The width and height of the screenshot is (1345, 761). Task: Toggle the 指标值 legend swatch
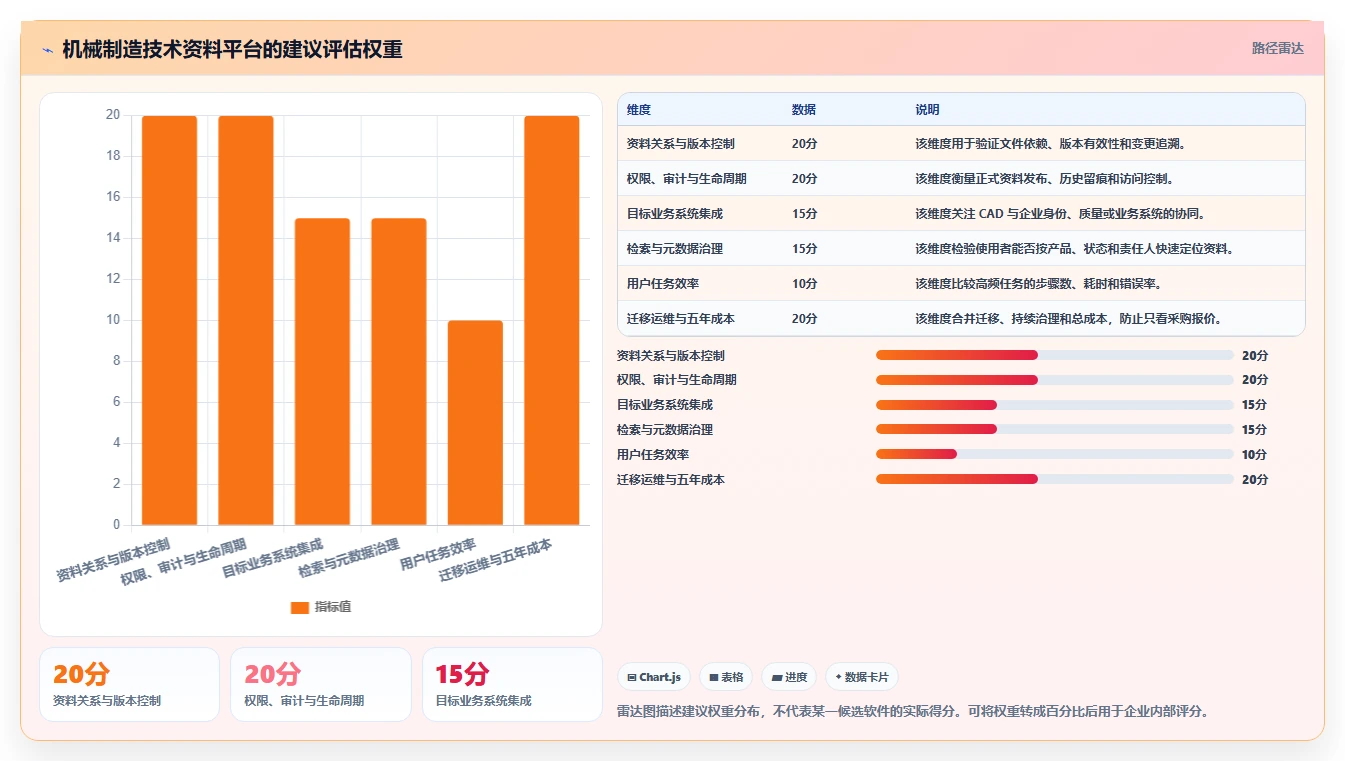click(x=299, y=607)
